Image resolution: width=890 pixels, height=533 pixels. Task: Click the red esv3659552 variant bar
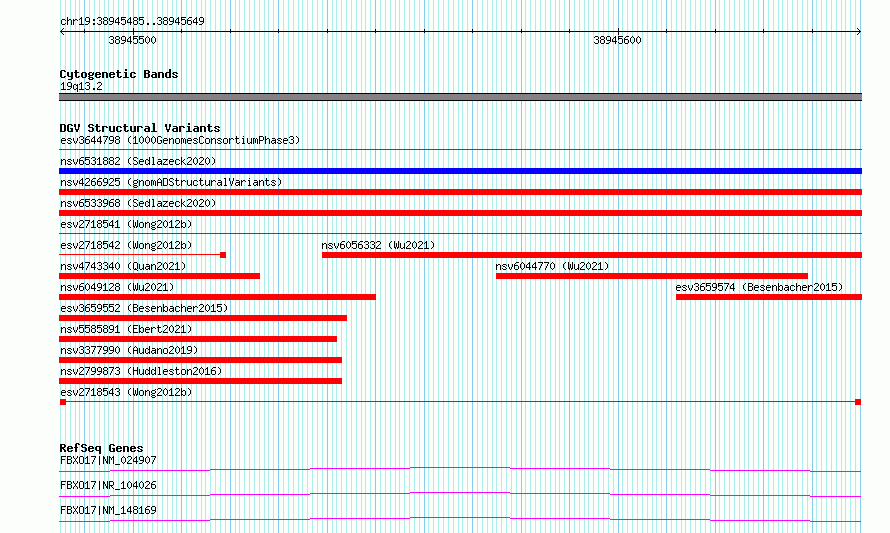[203, 318]
